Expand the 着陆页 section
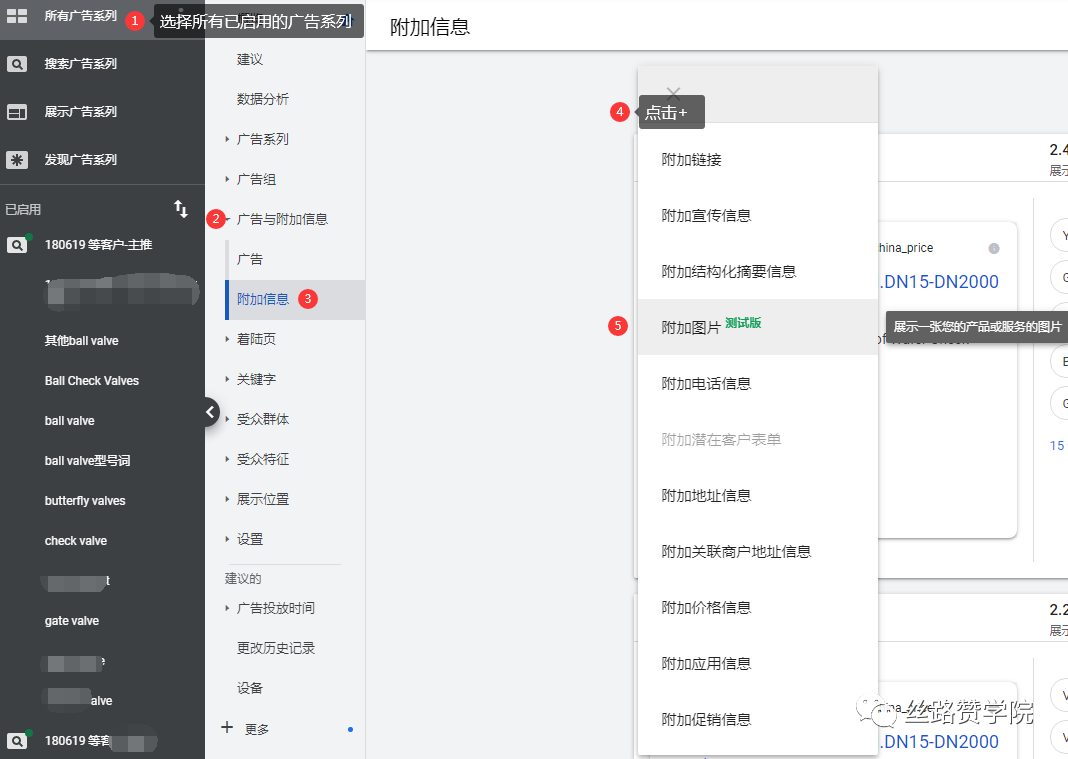The width and height of the screenshot is (1068, 759). (x=228, y=339)
